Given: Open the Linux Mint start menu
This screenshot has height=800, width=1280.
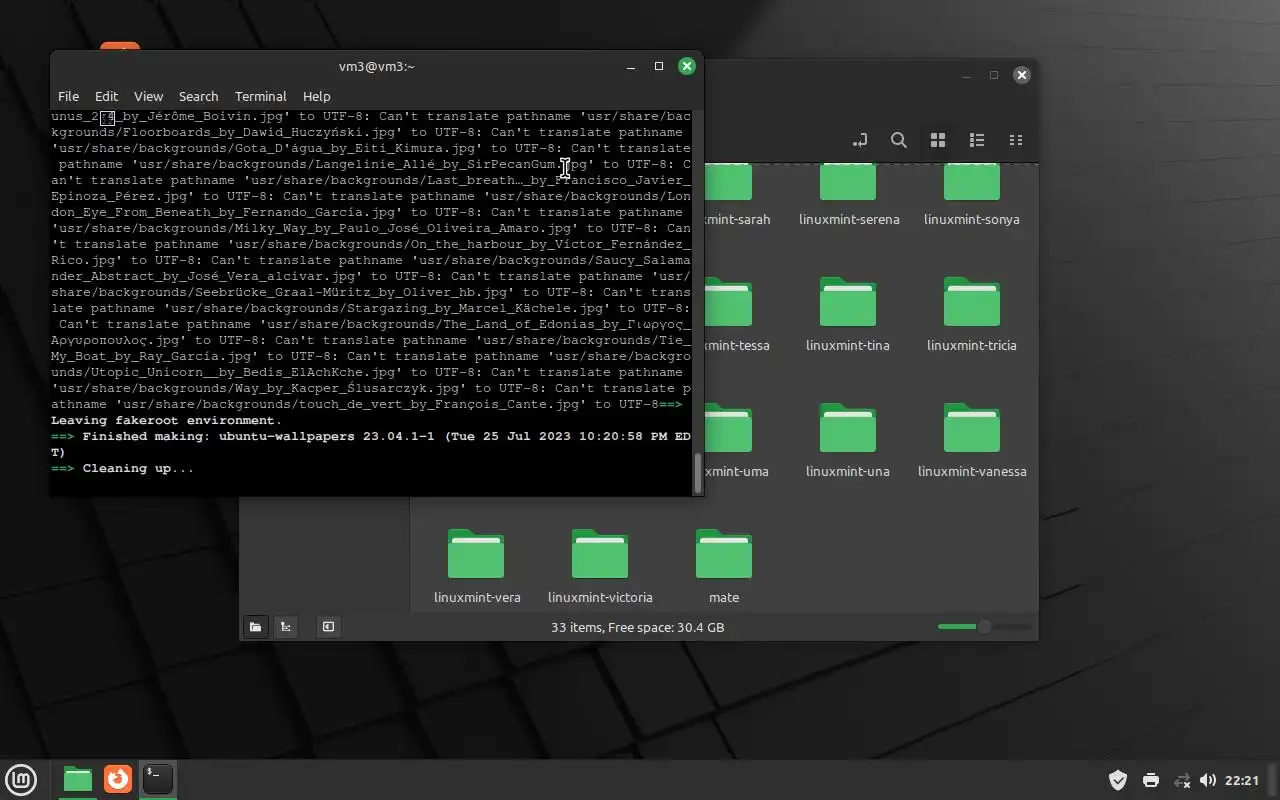Looking at the screenshot, I should [x=21, y=779].
